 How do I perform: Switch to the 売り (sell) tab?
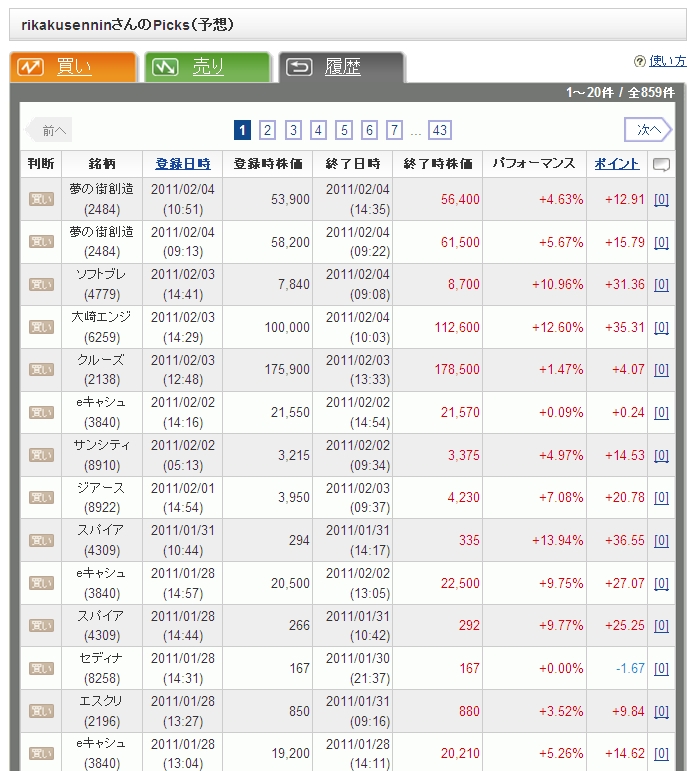click(207, 67)
